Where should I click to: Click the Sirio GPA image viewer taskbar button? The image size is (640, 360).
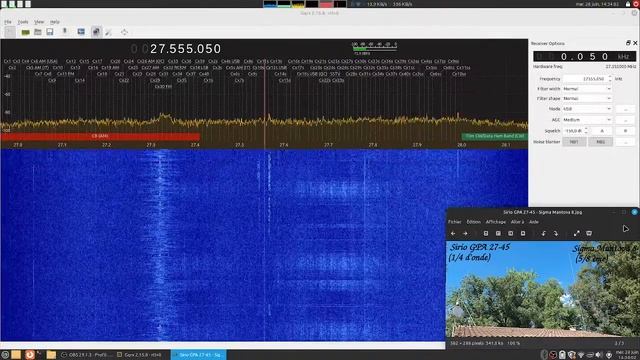(x=199, y=355)
